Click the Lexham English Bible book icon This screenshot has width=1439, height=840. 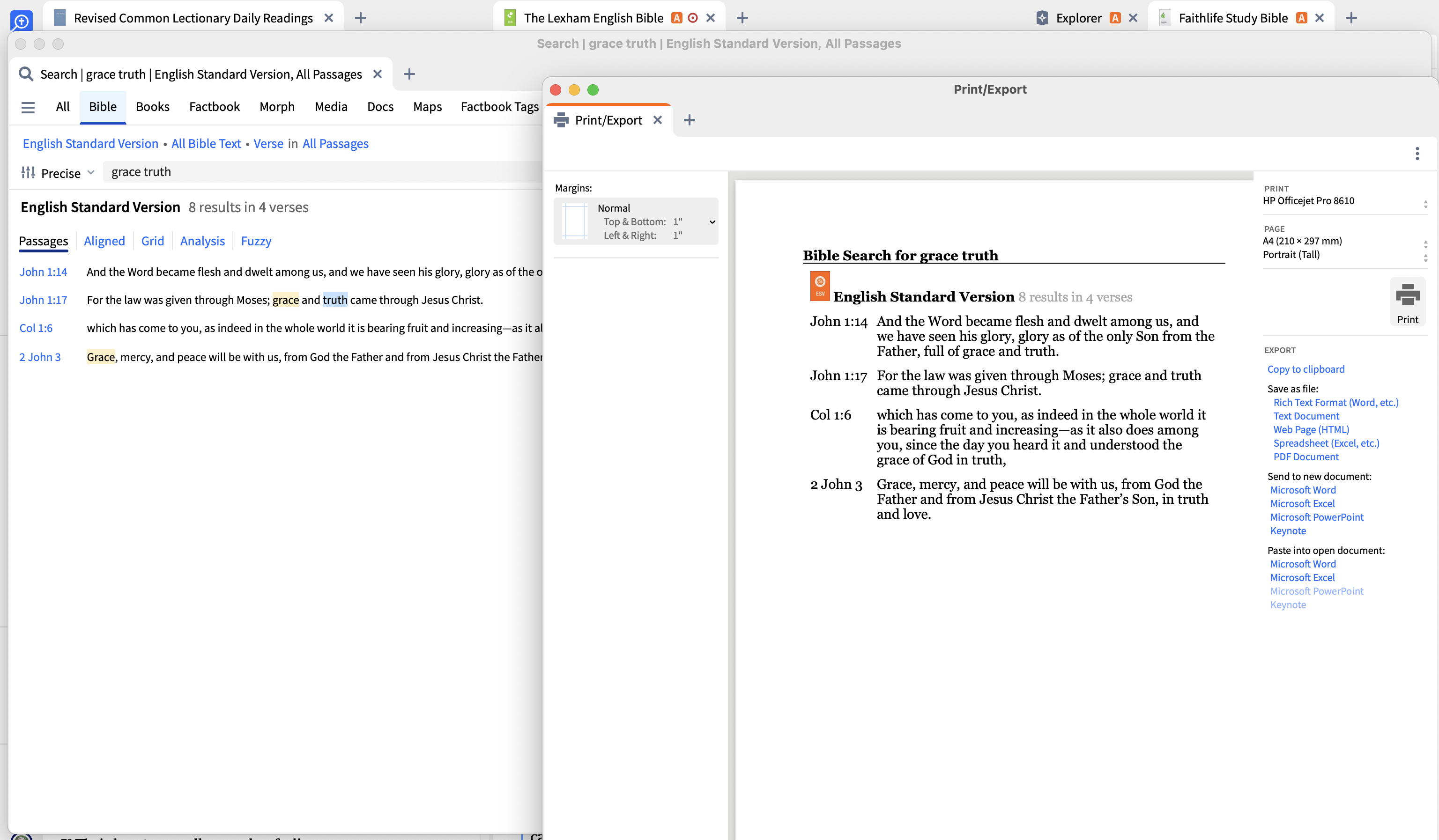click(x=510, y=18)
